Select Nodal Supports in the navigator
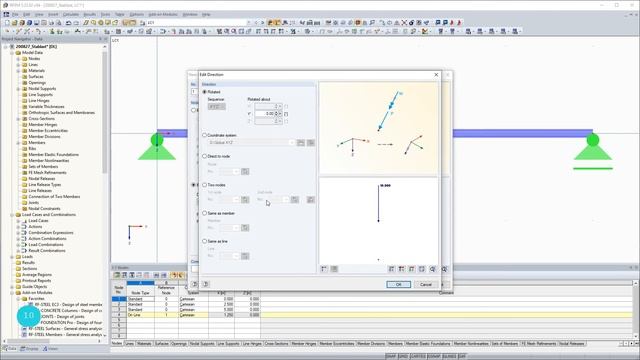Viewport: 640px width, 360px height. [42, 89]
